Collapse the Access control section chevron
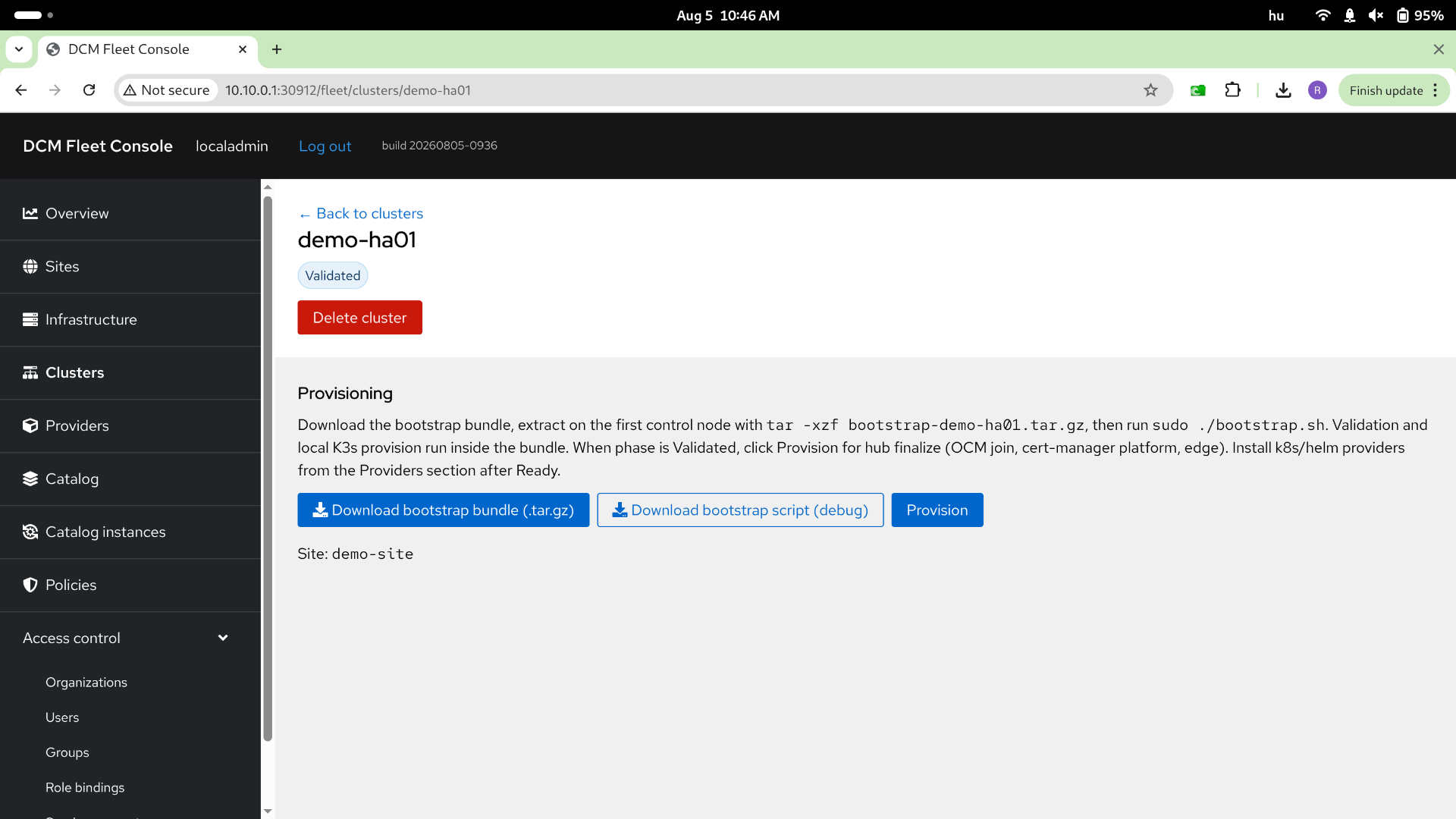This screenshot has width=1456, height=819. pos(223,638)
